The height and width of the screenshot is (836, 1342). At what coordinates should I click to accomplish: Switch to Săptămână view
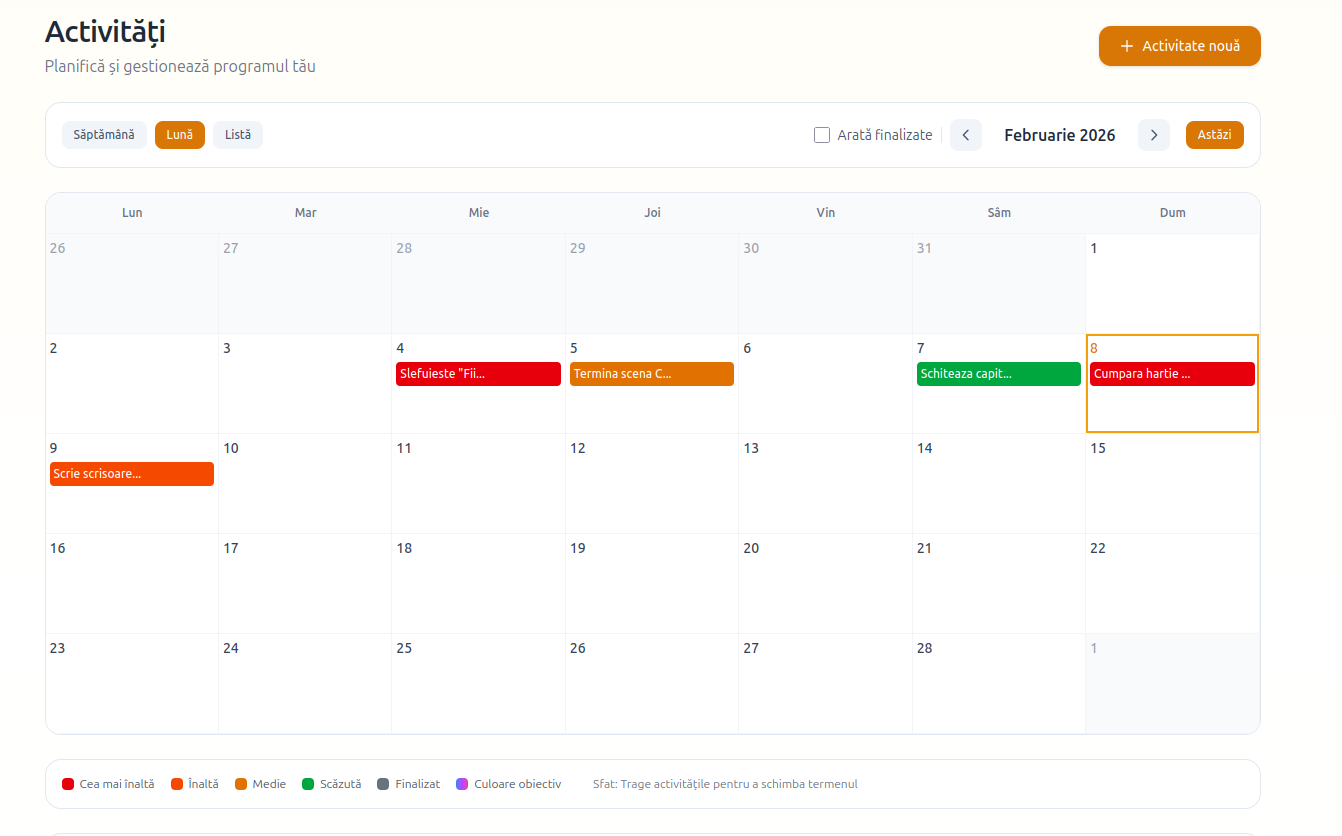tap(104, 135)
